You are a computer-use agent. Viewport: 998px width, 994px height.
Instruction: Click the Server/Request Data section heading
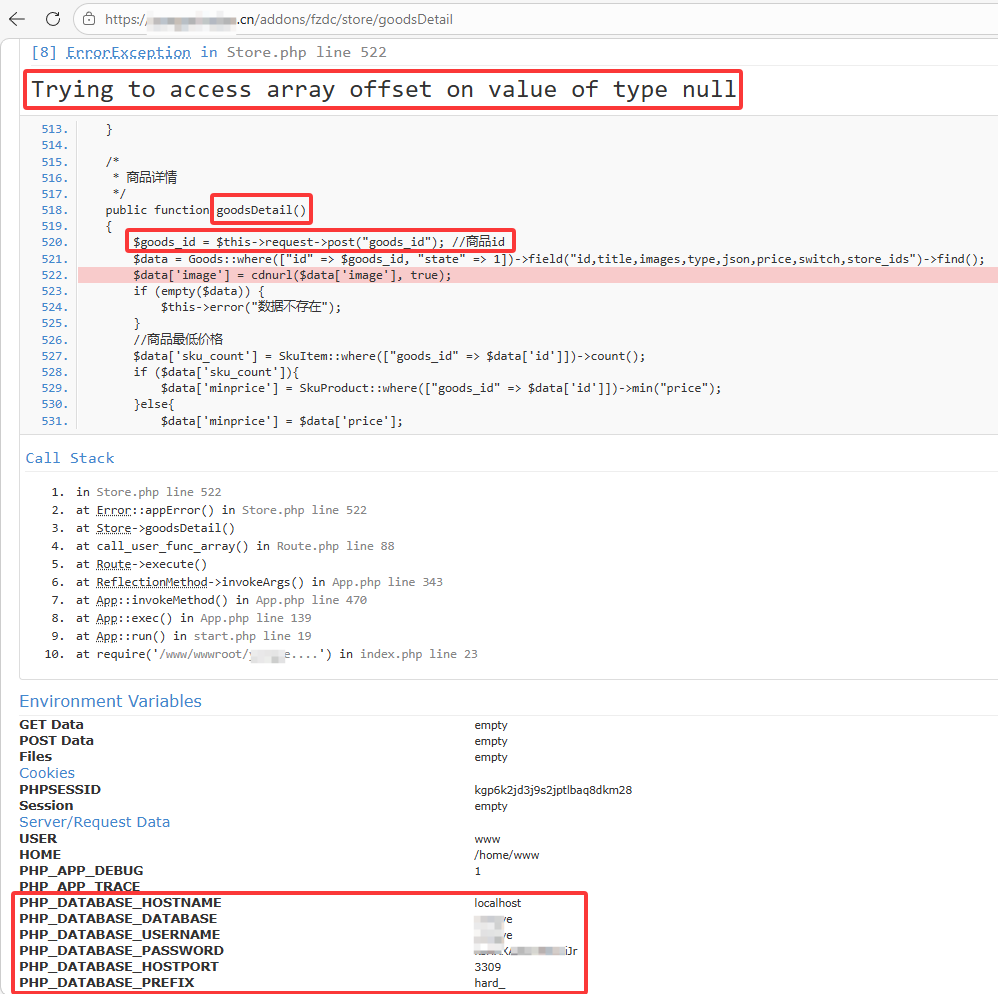click(94, 822)
